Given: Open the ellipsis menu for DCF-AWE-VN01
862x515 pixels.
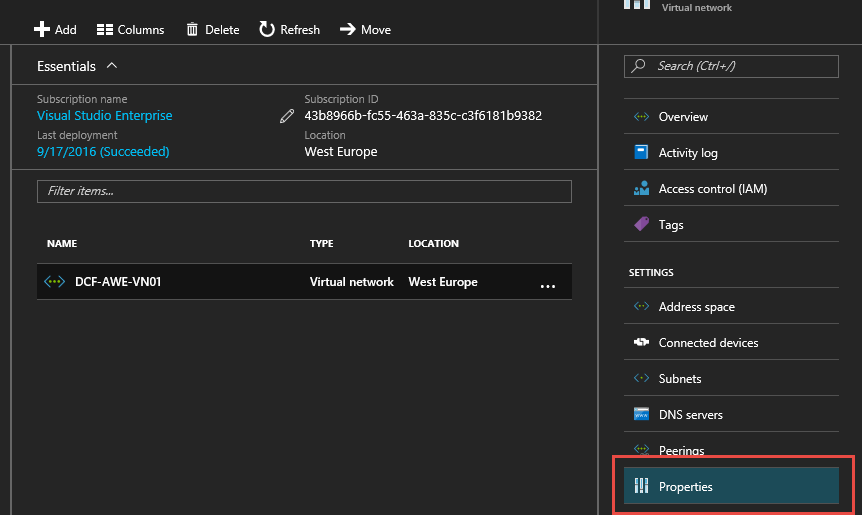Looking at the screenshot, I should click(547, 285).
